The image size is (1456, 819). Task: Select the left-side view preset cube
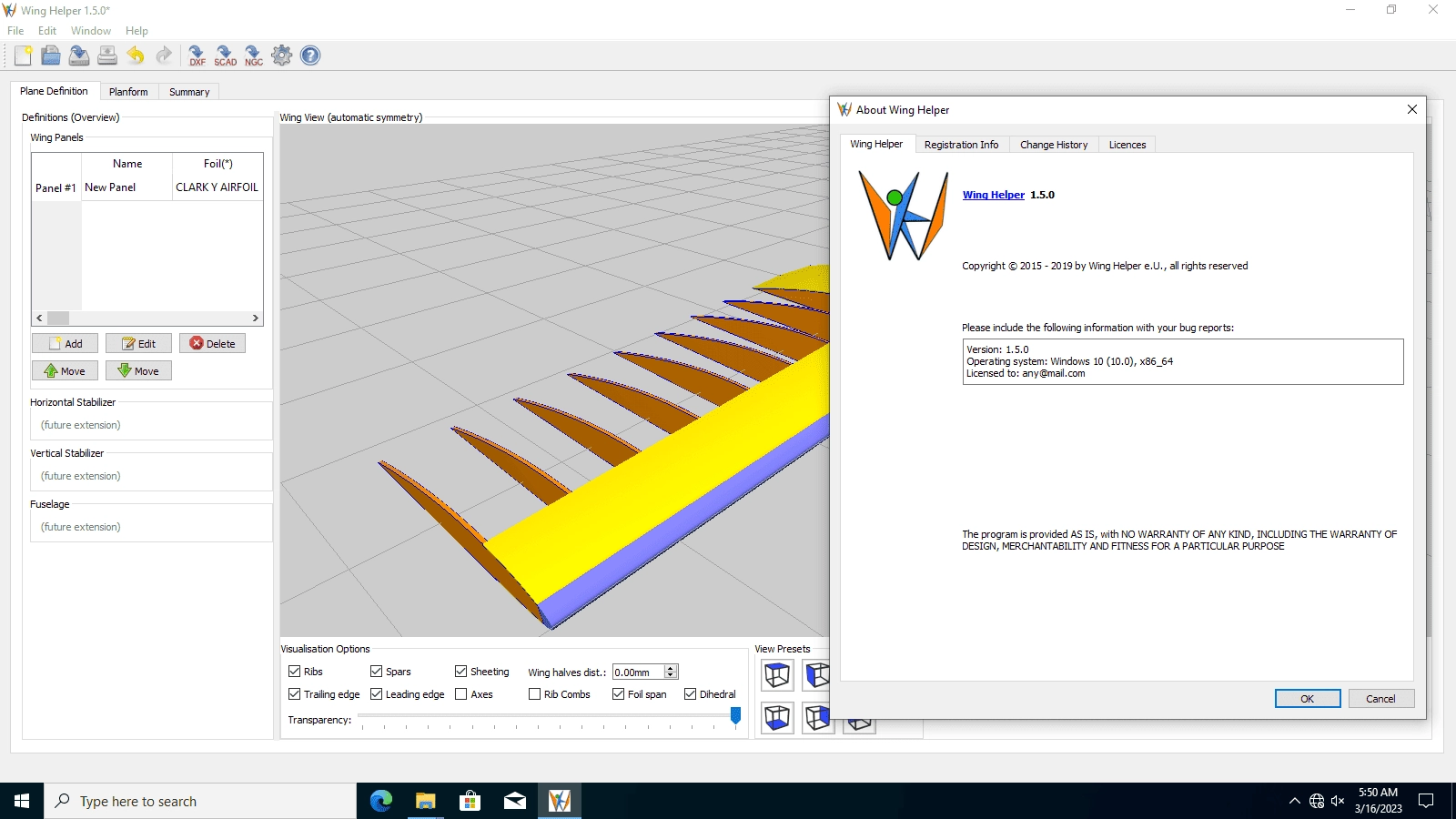(x=816, y=675)
